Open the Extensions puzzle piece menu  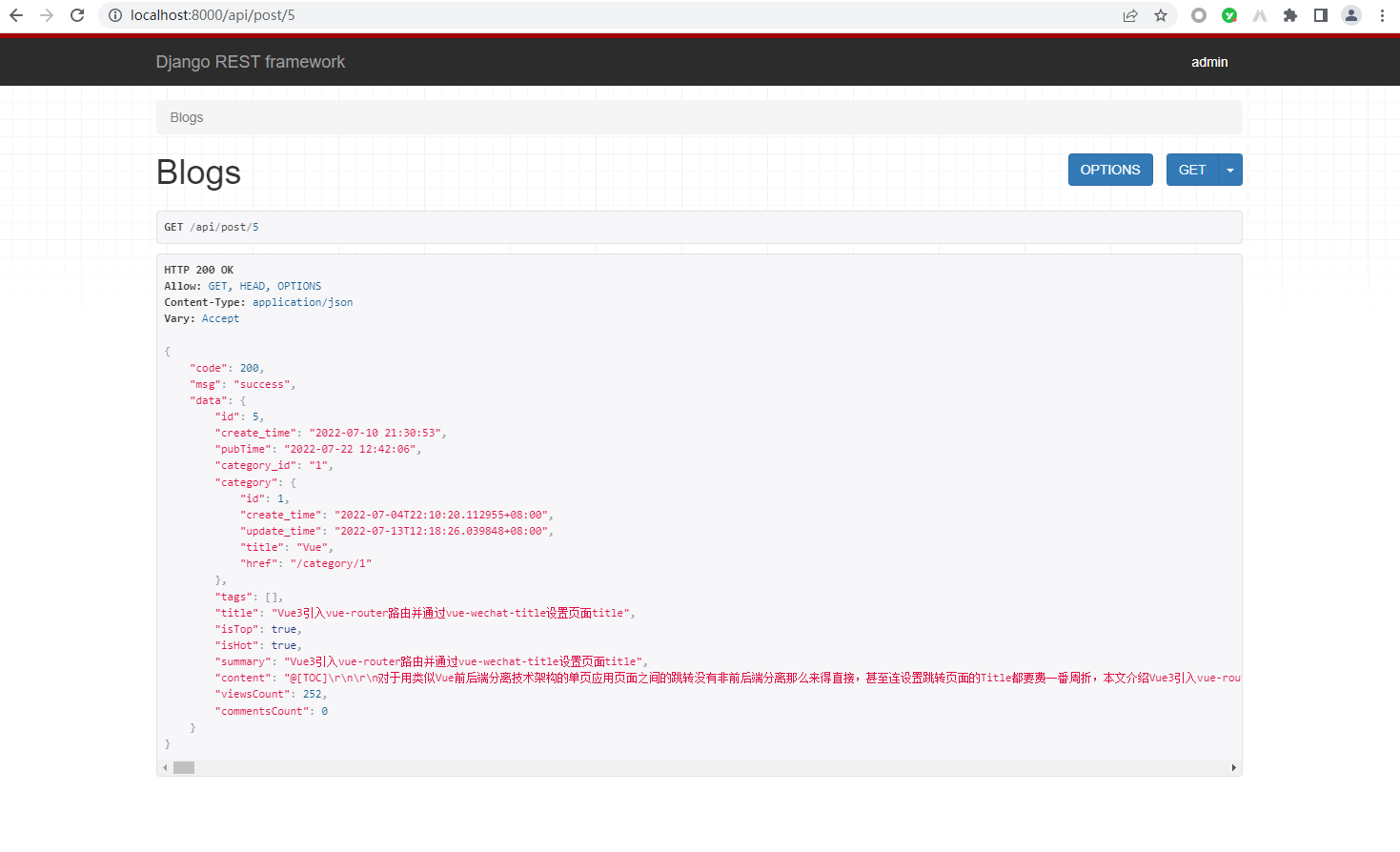1290,15
